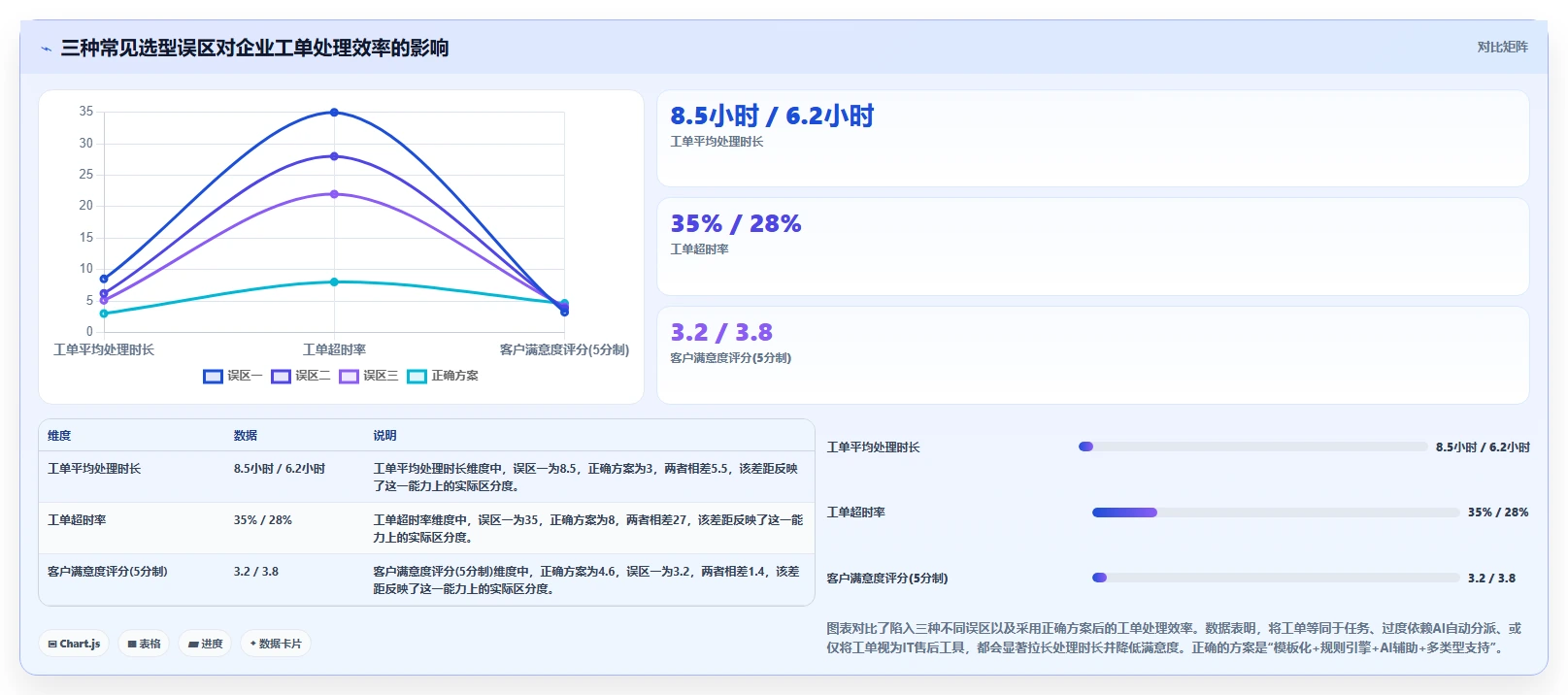
Task: Click the description mentioning 两者相差1.4
Action: click(x=586, y=579)
